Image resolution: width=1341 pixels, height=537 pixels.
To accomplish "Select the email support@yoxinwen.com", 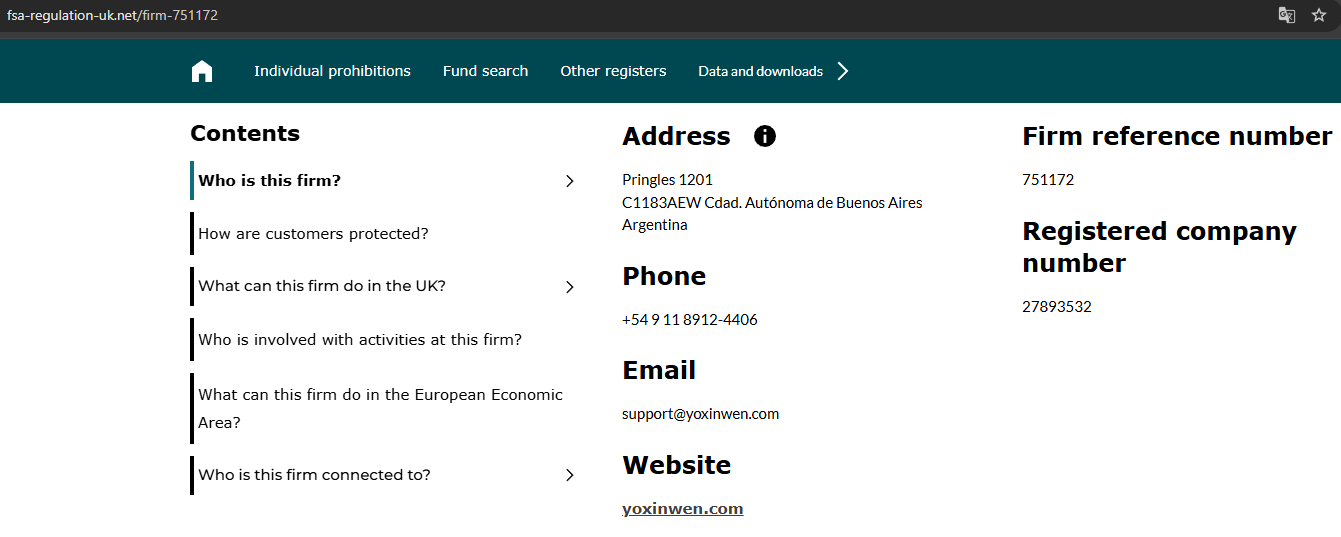I will pyautogui.click(x=700, y=414).
